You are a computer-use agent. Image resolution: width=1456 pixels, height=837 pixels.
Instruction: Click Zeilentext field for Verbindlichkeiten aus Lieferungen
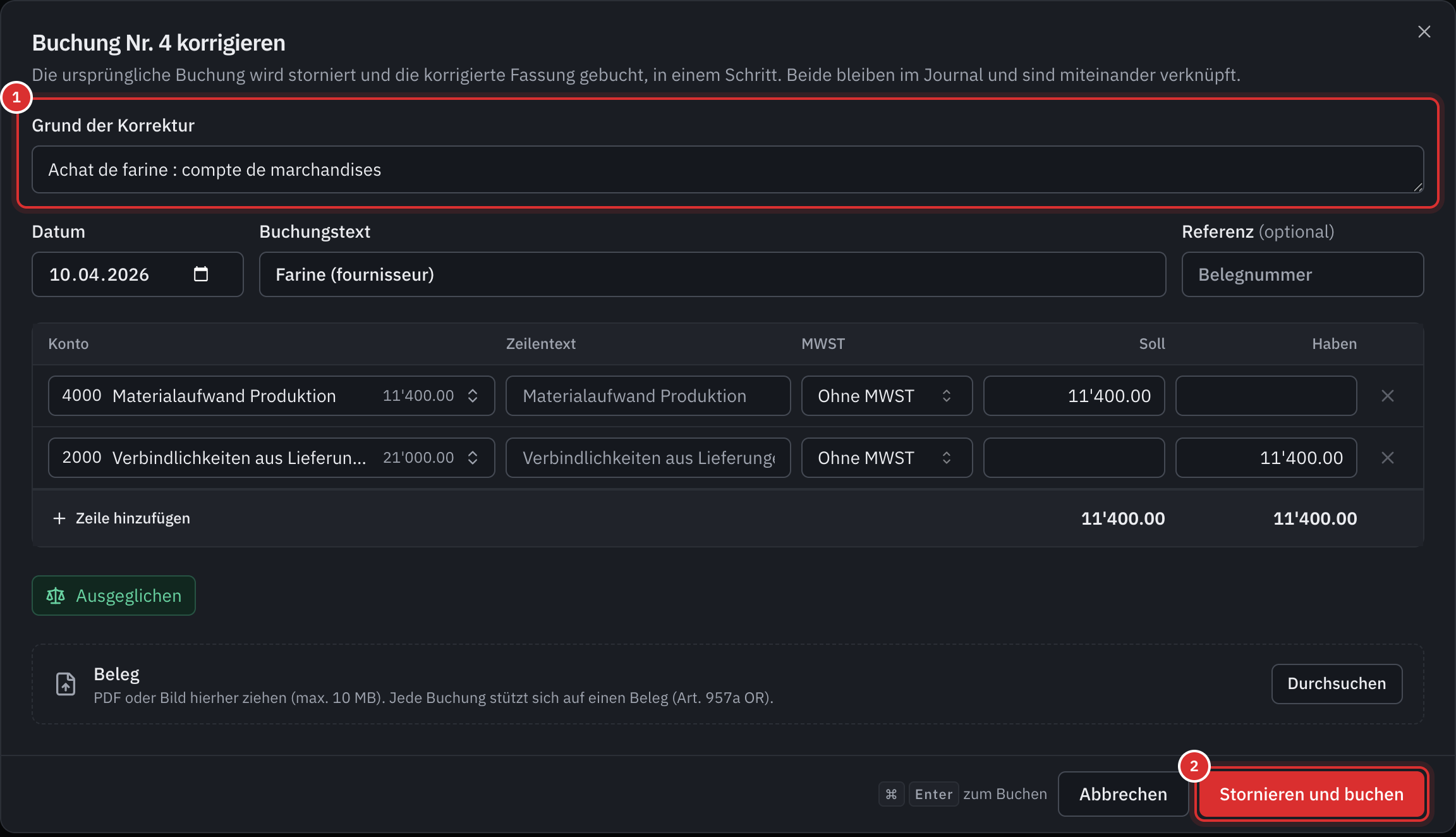pos(648,458)
